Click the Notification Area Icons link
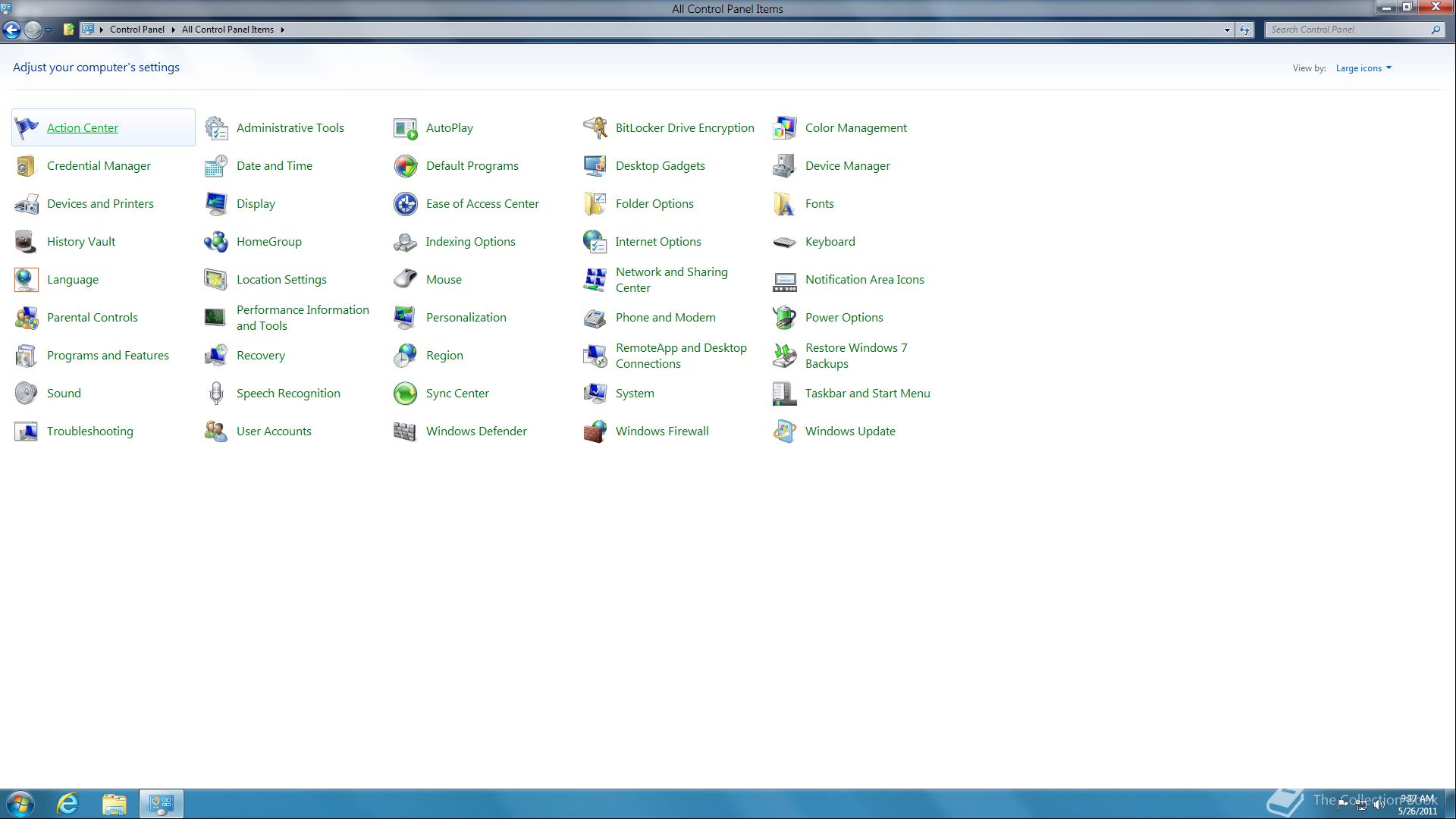This screenshot has height=819, width=1456. pyautogui.click(x=864, y=279)
